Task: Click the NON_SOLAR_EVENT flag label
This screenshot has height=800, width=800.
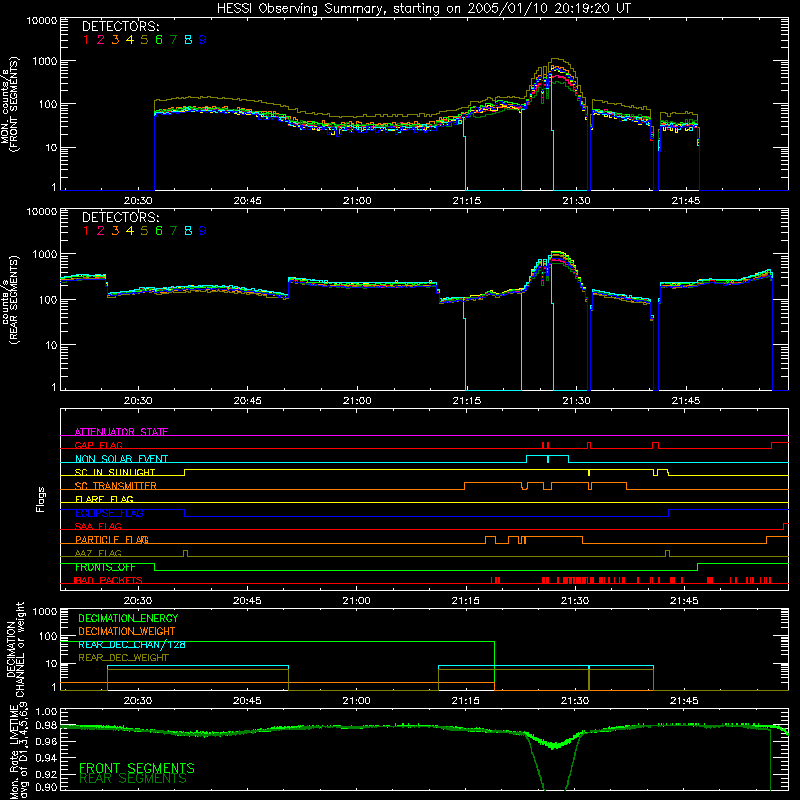Action: [121, 459]
